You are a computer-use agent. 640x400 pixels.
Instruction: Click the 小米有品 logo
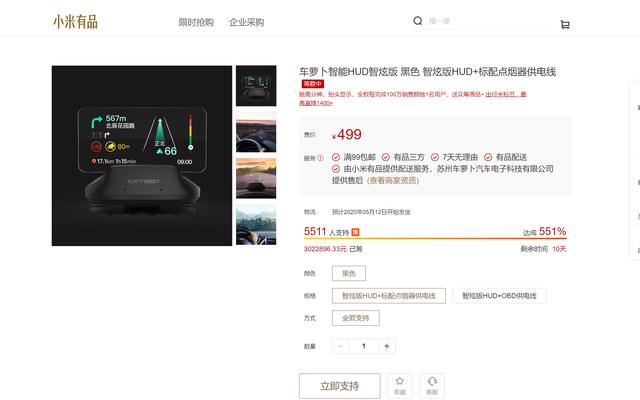tap(75, 21)
